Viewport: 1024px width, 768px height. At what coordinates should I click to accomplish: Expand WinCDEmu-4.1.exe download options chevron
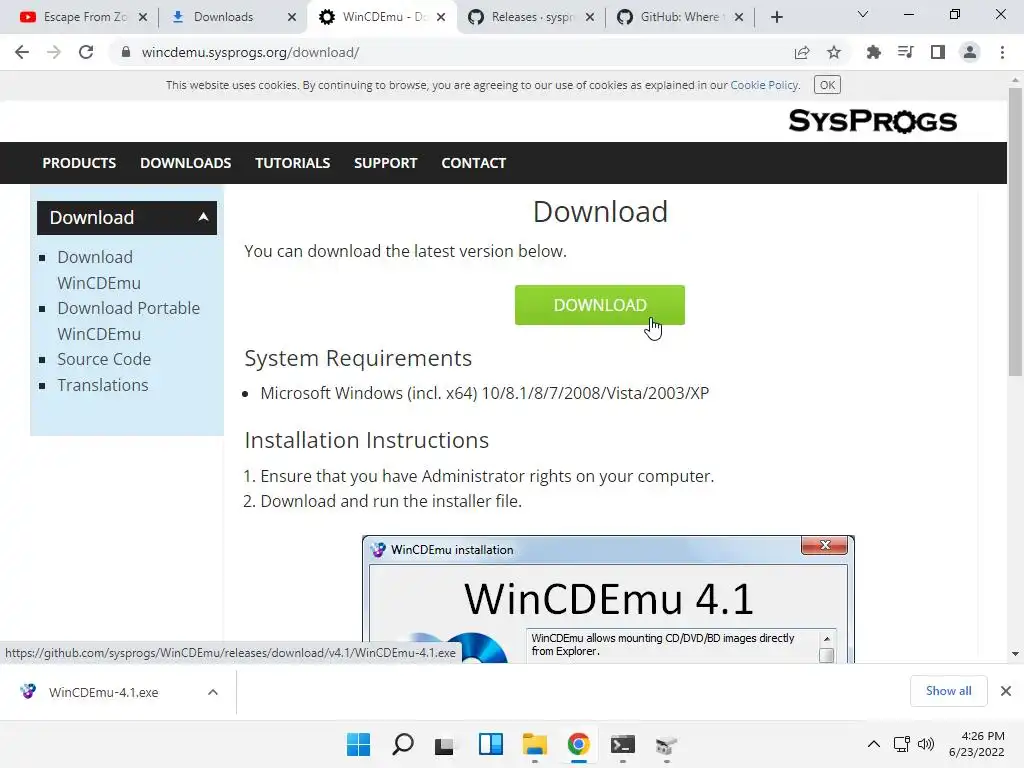213,692
